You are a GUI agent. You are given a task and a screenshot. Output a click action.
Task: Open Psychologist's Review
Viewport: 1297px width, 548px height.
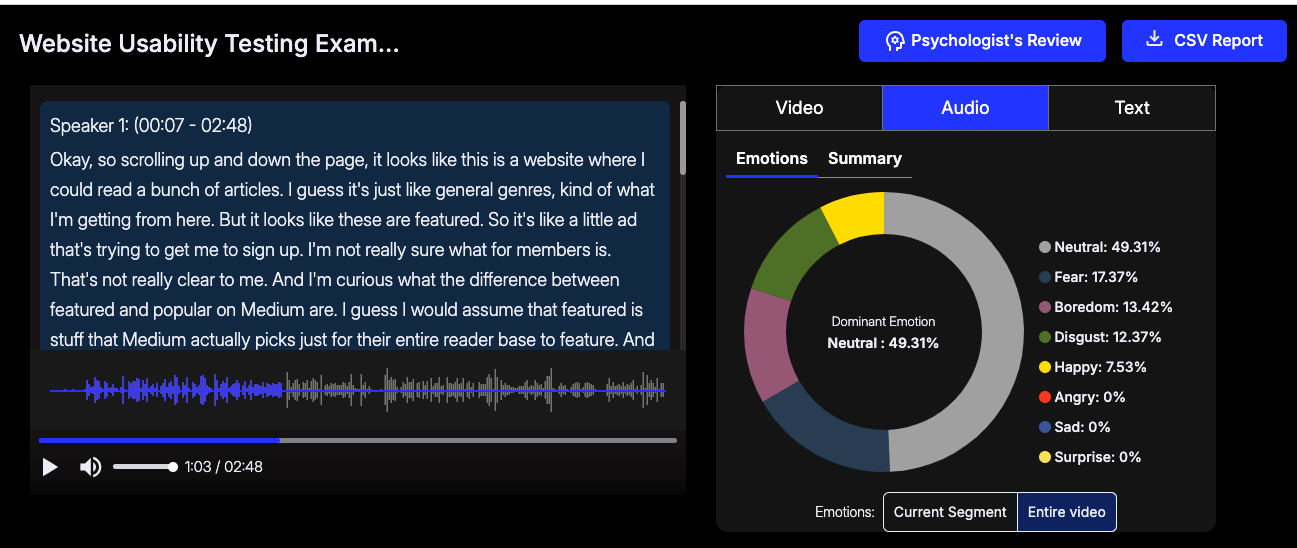tap(982, 41)
